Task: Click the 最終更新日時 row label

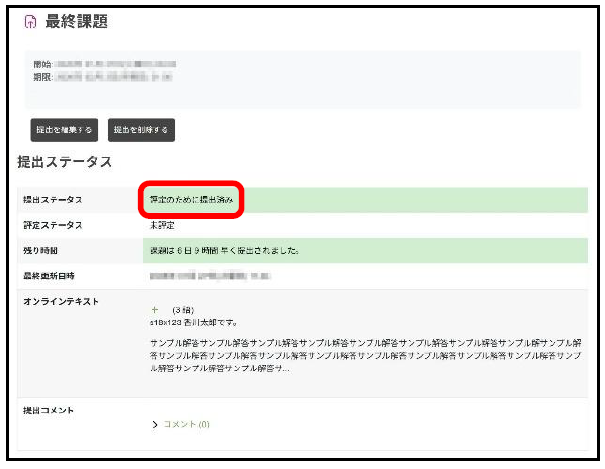Action: coord(52,273)
